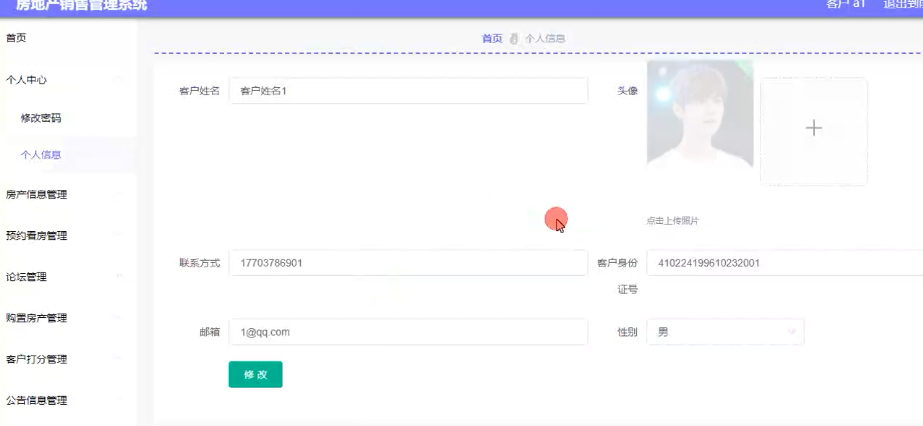Open the 修改密码 submenu item
923x426 pixels.
coord(68,118)
